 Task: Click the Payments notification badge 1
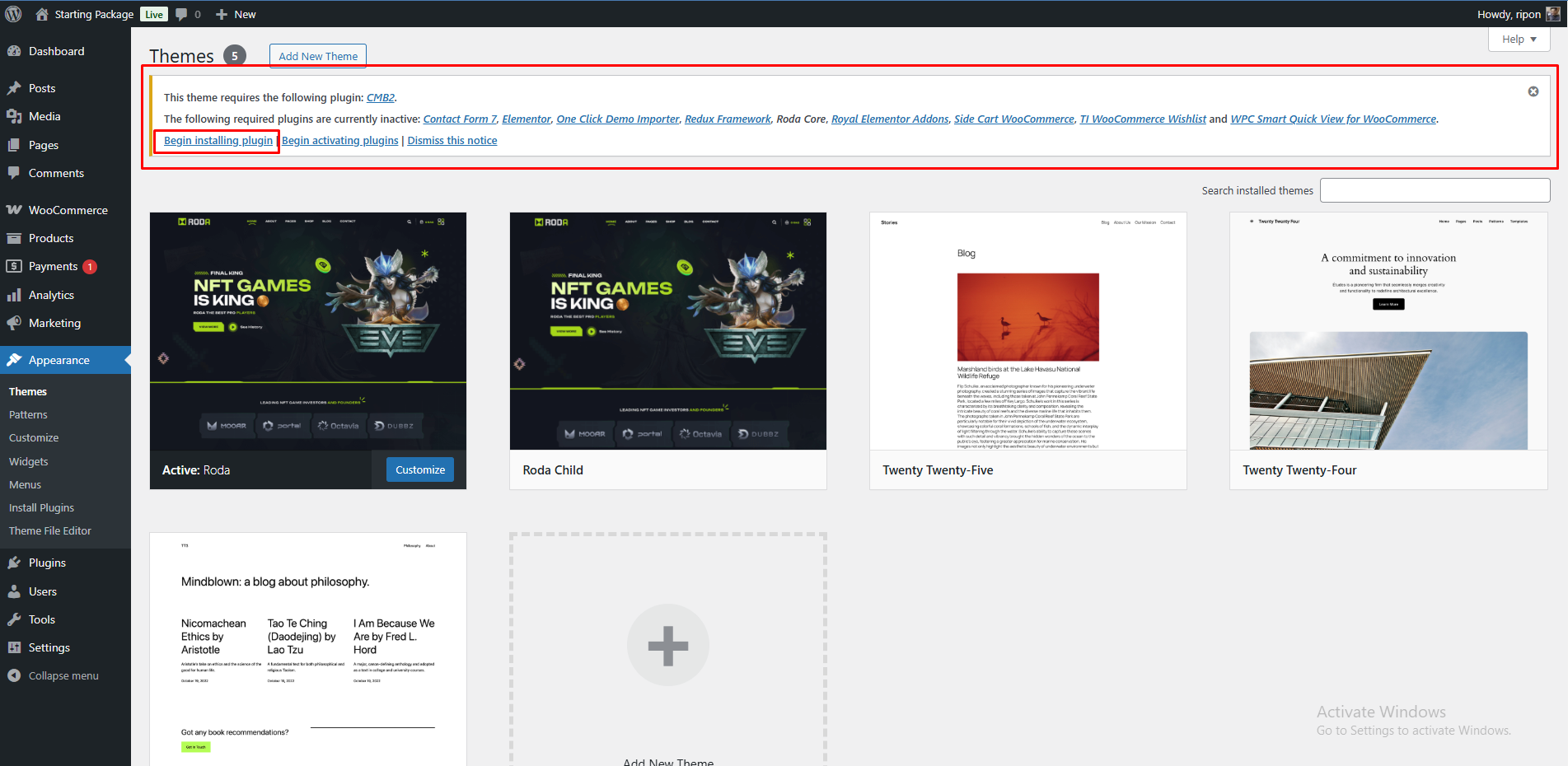[90, 267]
